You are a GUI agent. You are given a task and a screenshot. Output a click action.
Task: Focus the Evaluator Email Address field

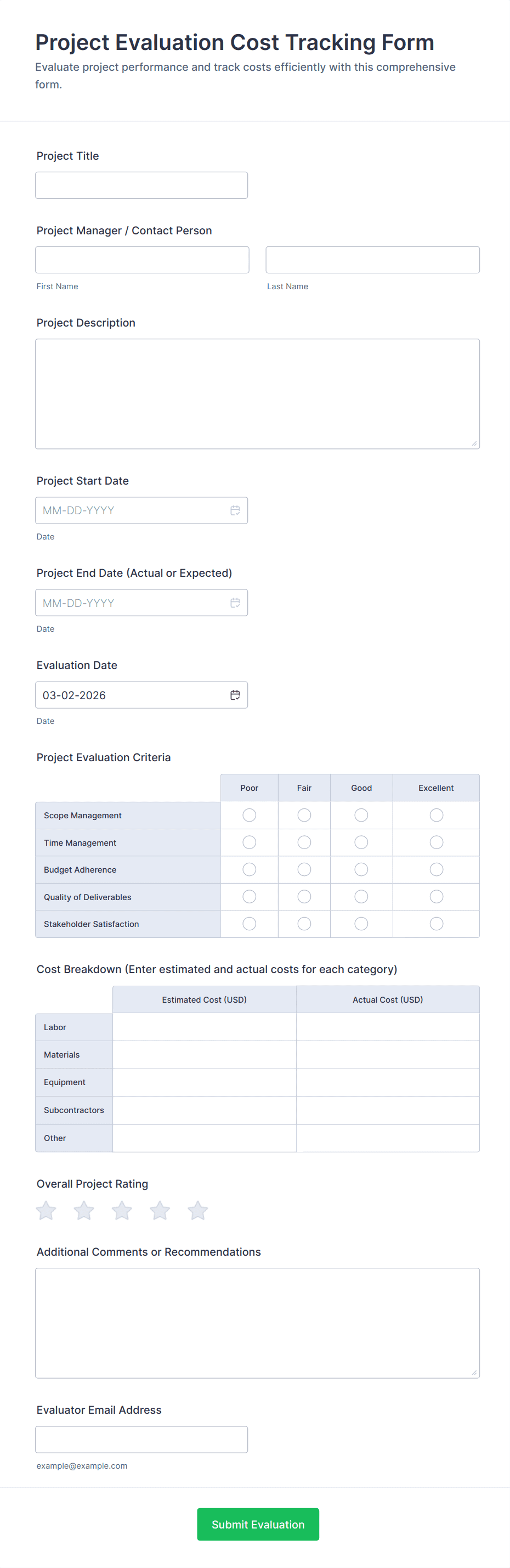click(141, 1439)
